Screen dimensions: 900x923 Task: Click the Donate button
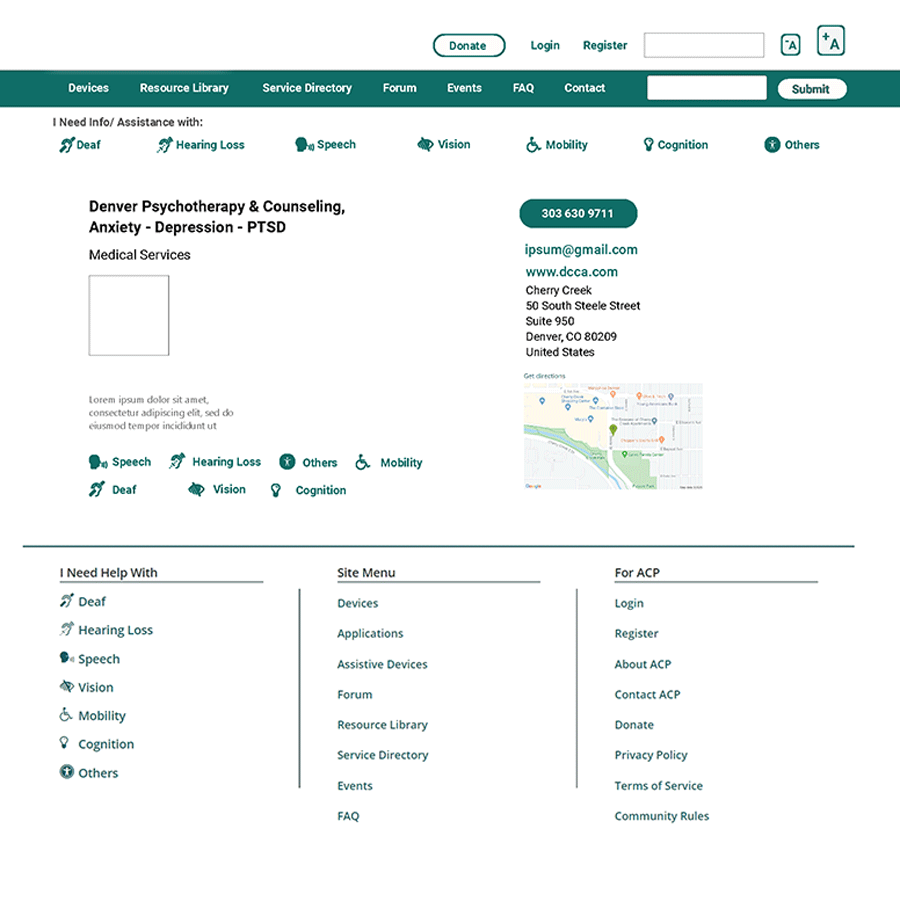(469, 45)
